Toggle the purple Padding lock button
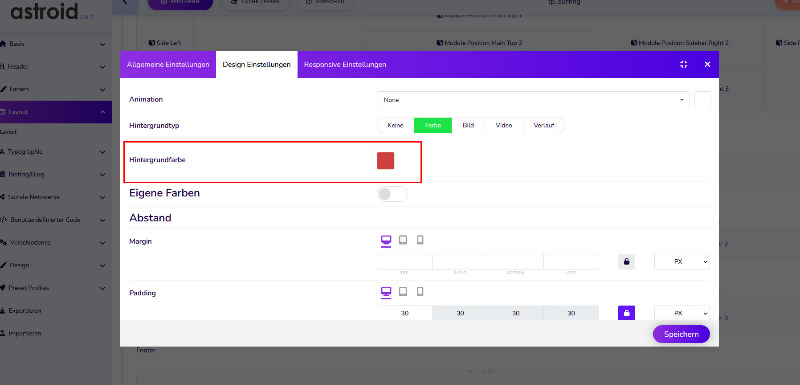Screen dimensions: 800x385 click(627, 313)
